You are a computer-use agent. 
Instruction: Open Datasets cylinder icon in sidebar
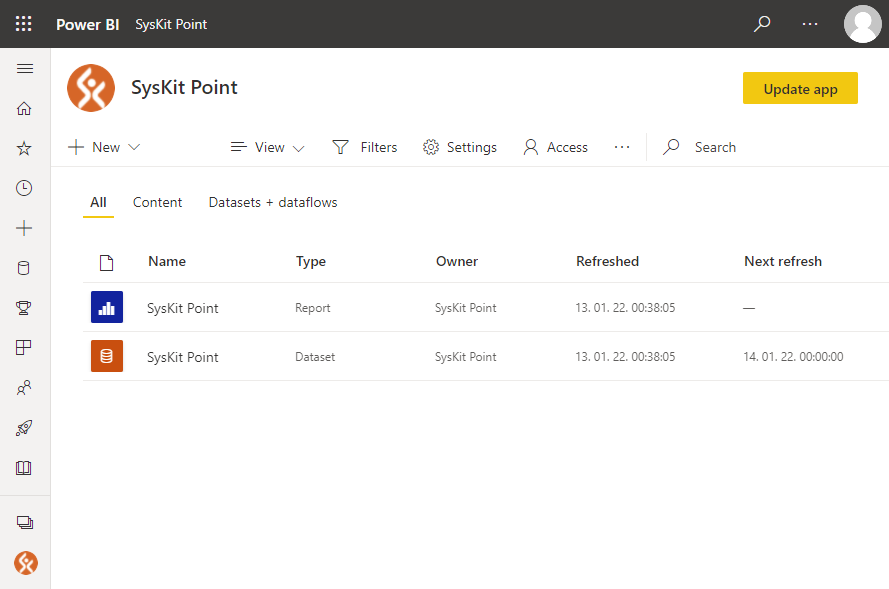click(24, 268)
